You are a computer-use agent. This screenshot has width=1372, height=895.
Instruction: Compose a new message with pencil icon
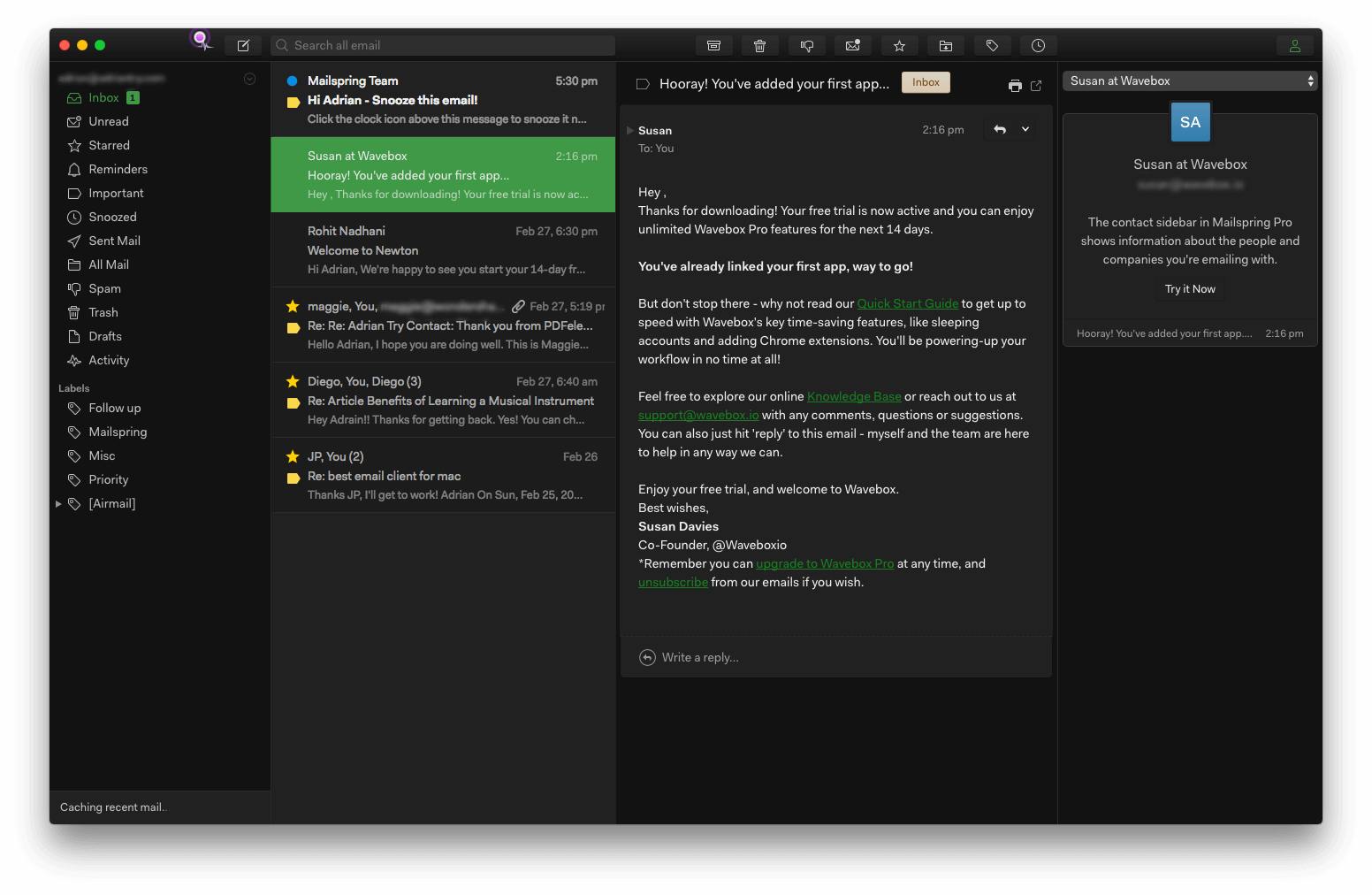click(243, 45)
